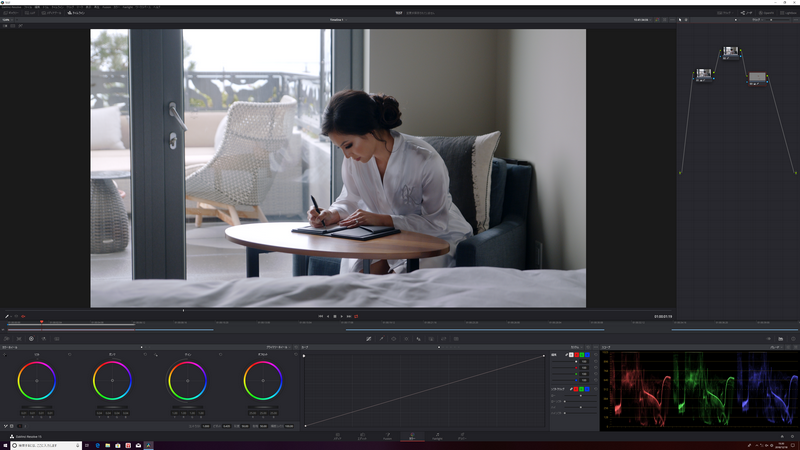Open the Color Match palette
The width and height of the screenshot is (800, 450).
[x=19, y=339]
